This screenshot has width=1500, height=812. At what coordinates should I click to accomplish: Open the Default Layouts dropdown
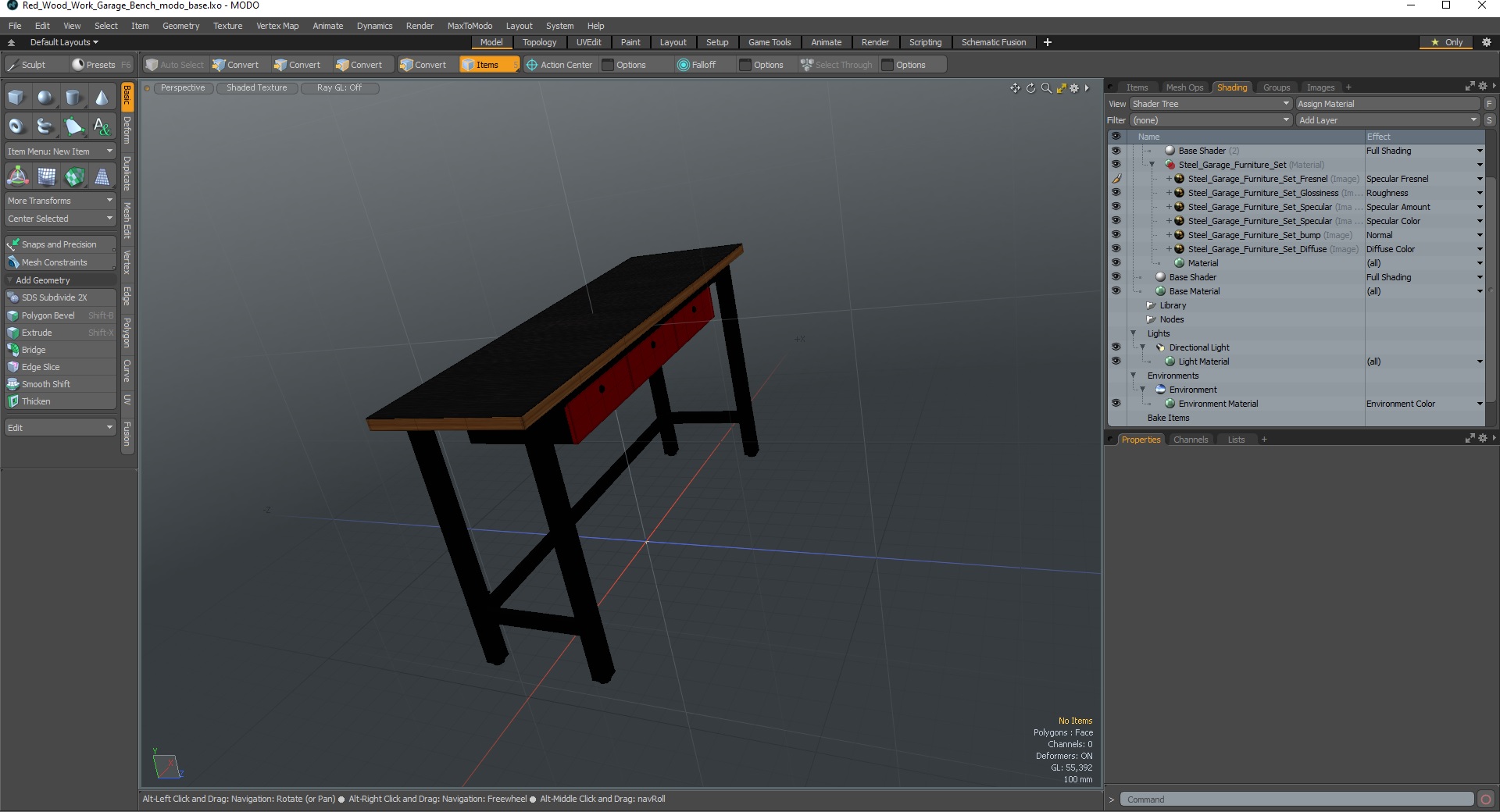pos(64,42)
